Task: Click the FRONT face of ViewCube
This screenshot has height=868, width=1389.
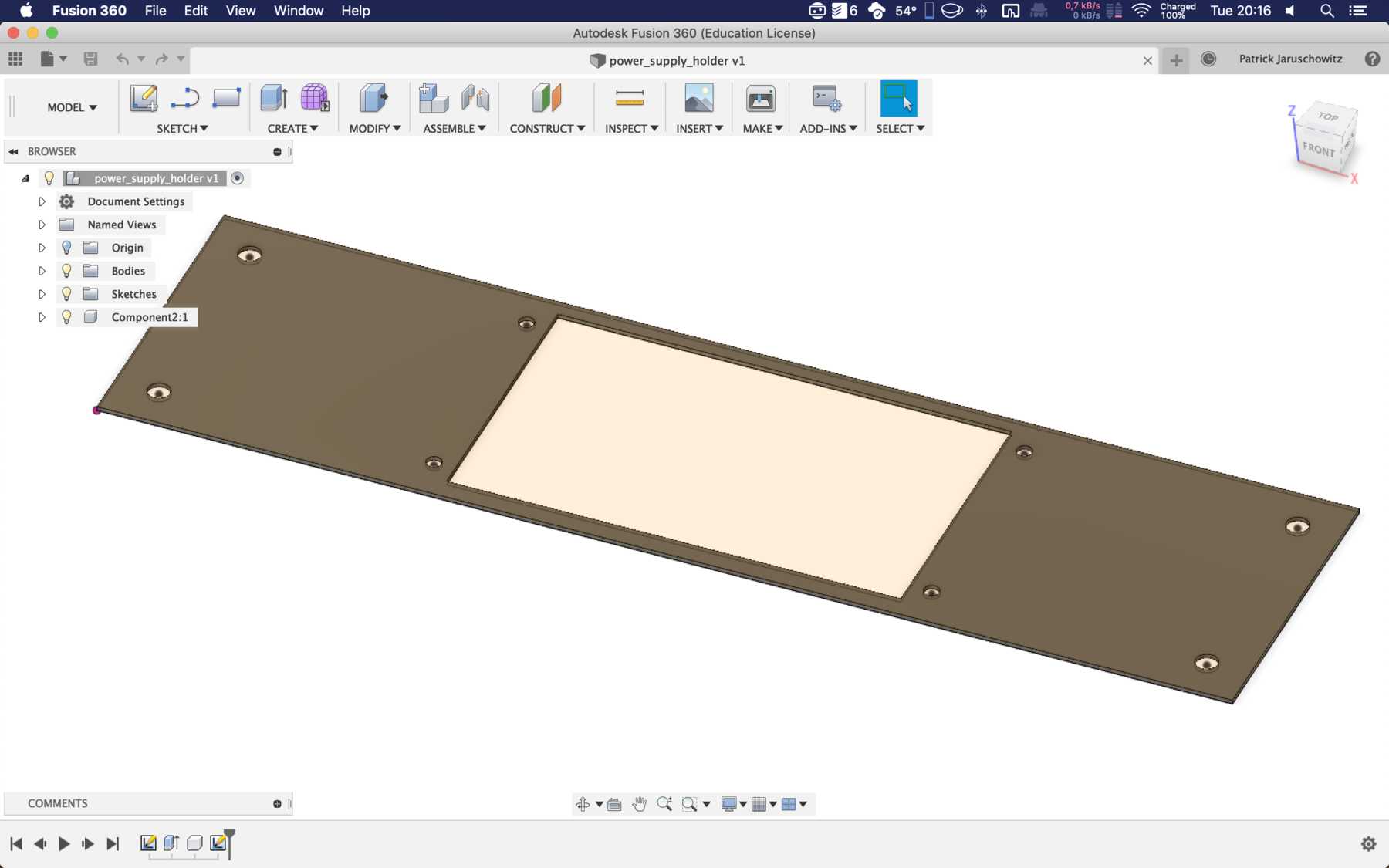Action: (x=1318, y=149)
